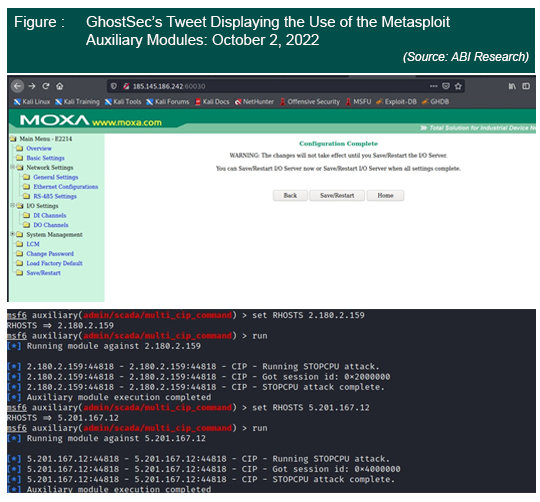Click the folder icon beside LCM

point(20,244)
